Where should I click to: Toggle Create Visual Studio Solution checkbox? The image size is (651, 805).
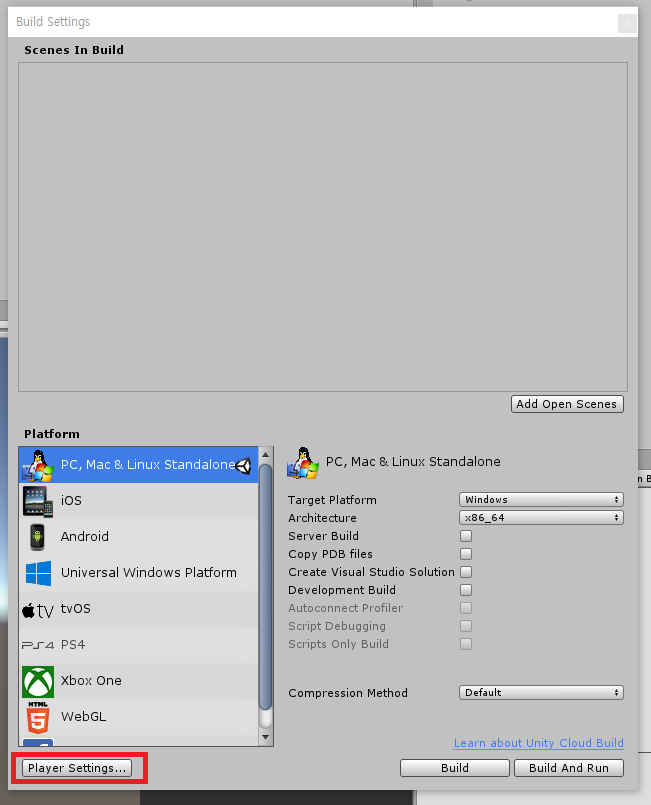(x=466, y=572)
